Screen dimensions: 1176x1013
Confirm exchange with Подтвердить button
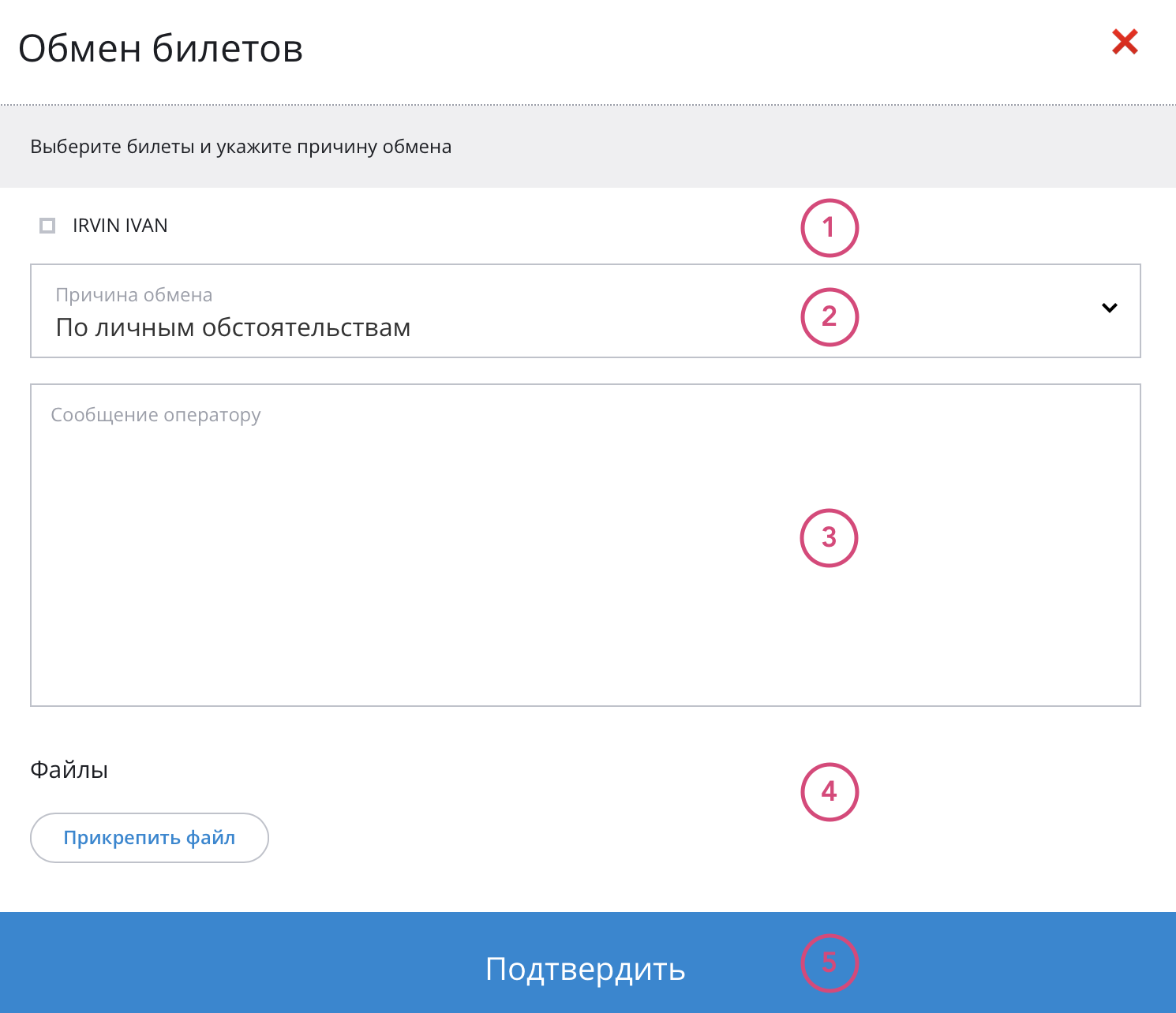pyautogui.click(x=584, y=967)
